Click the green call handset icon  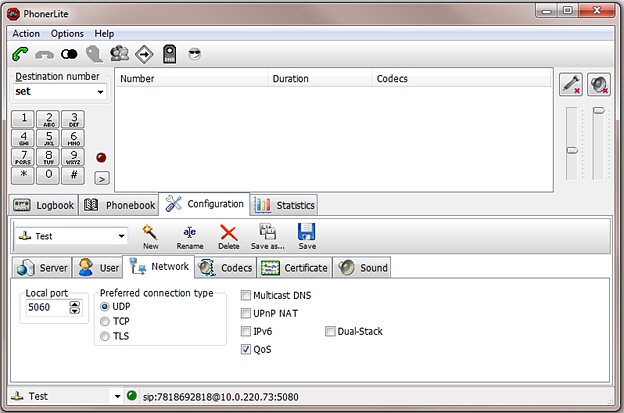(x=20, y=54)
